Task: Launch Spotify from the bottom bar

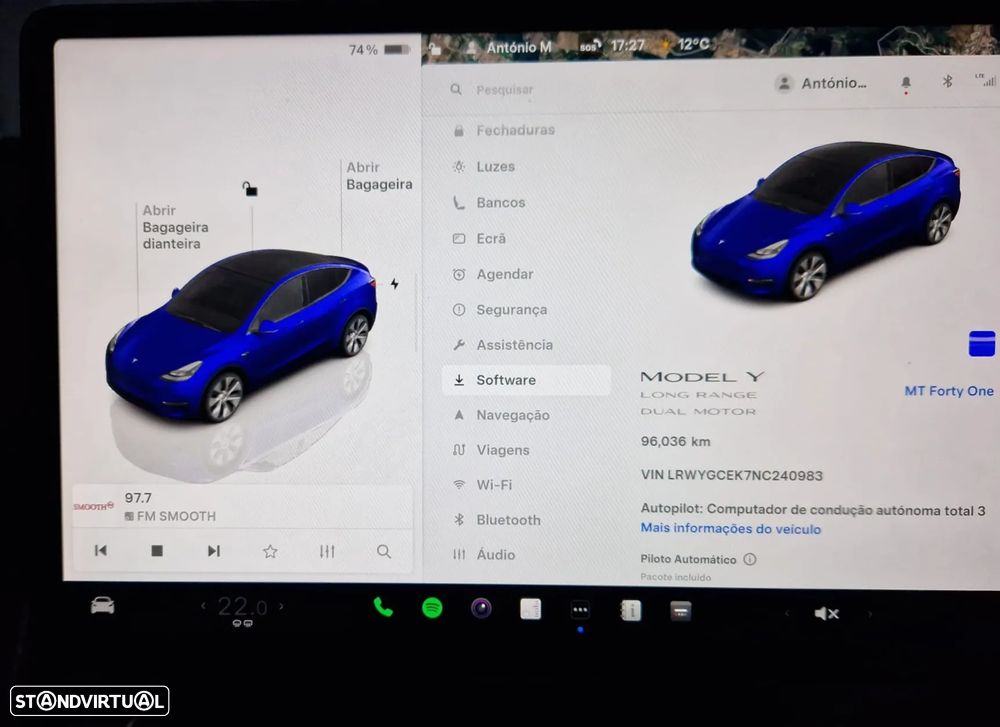Action: 432,608
